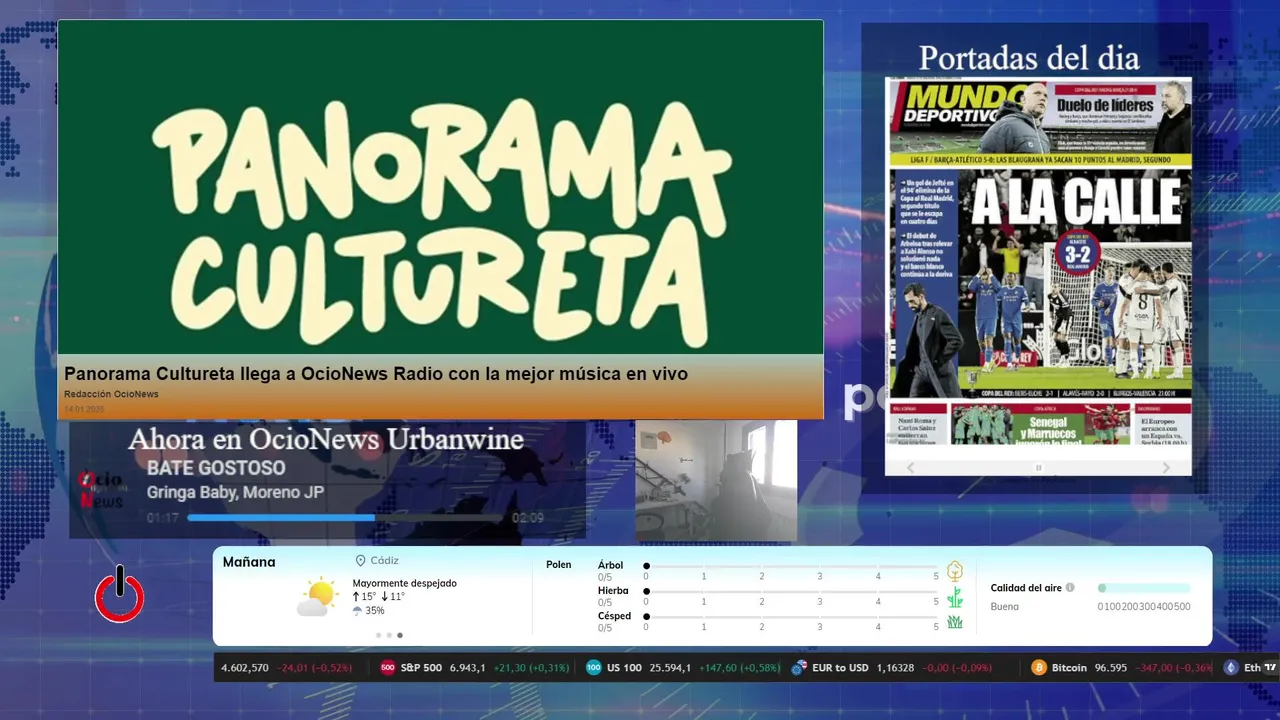1280x720 pixels.
Task: Open the Panorama Cultureta news headline
Action: point(376,374)
